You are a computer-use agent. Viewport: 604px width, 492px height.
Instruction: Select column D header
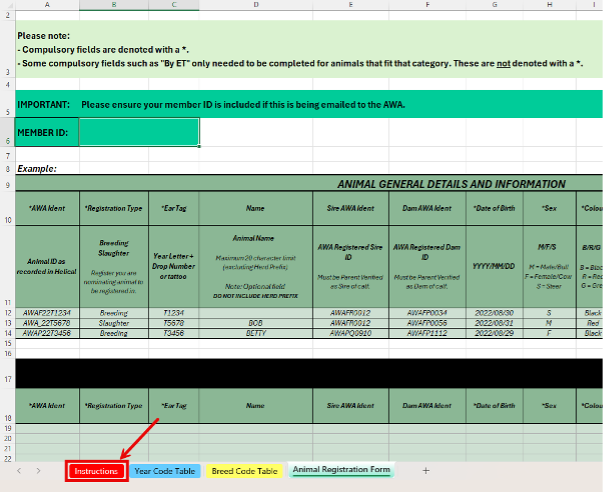coord(256,5)
